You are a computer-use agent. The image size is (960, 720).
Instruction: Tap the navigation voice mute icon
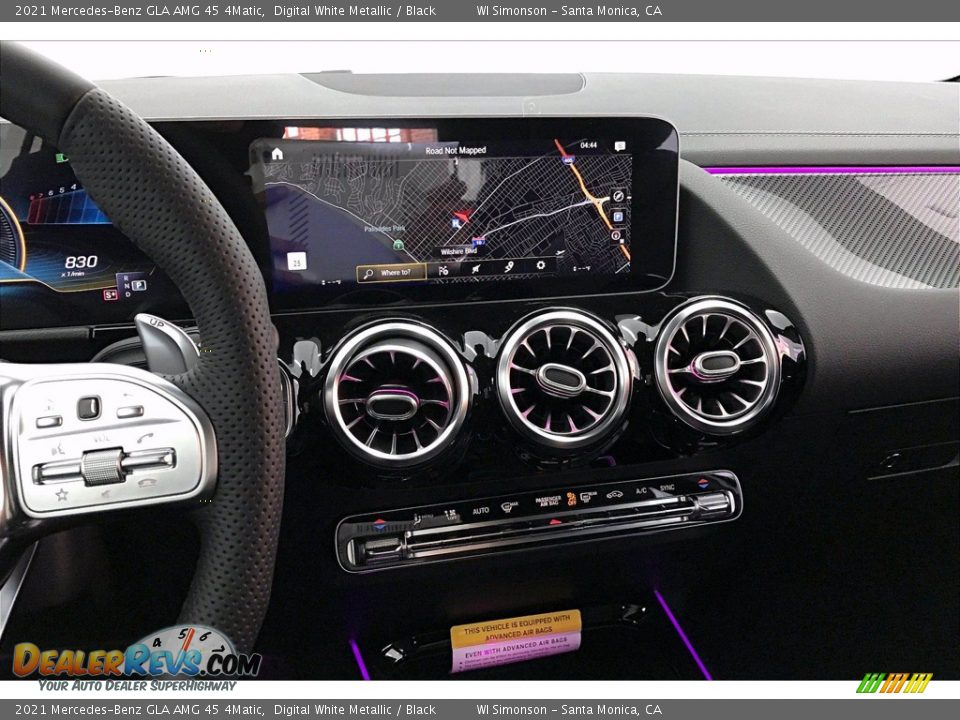476,268
